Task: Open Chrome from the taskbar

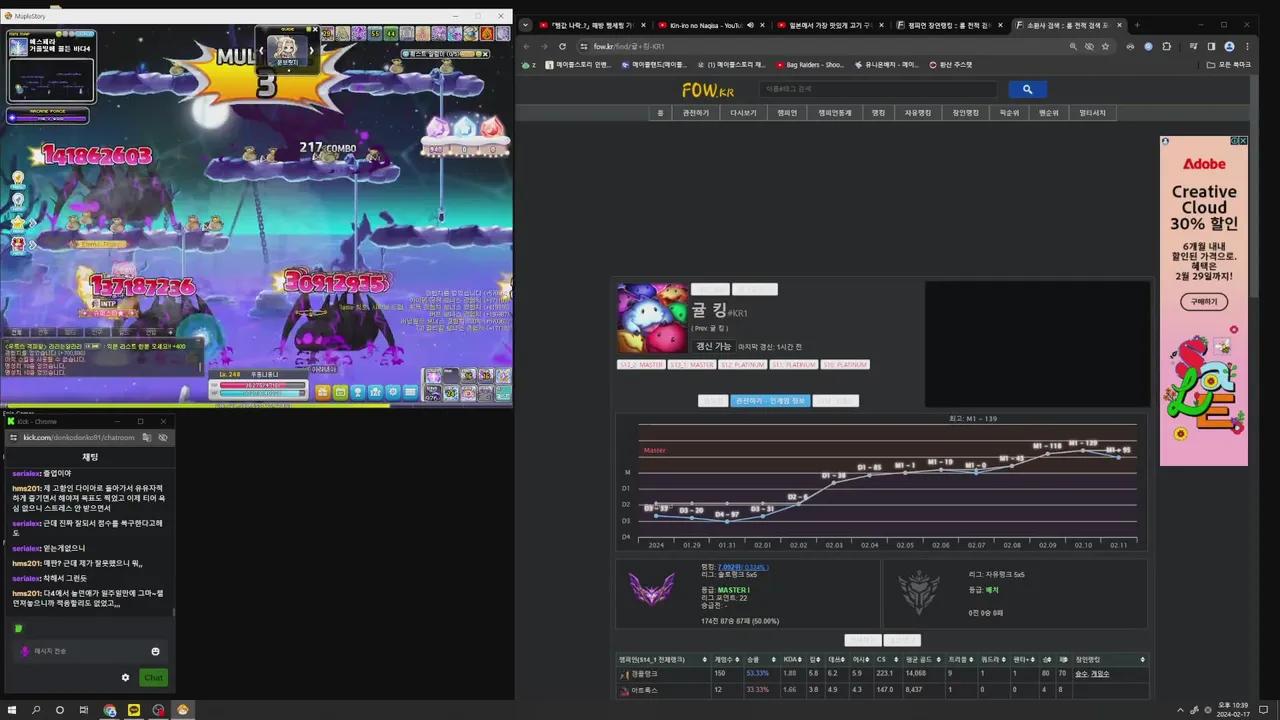Action: click(109, 710)
